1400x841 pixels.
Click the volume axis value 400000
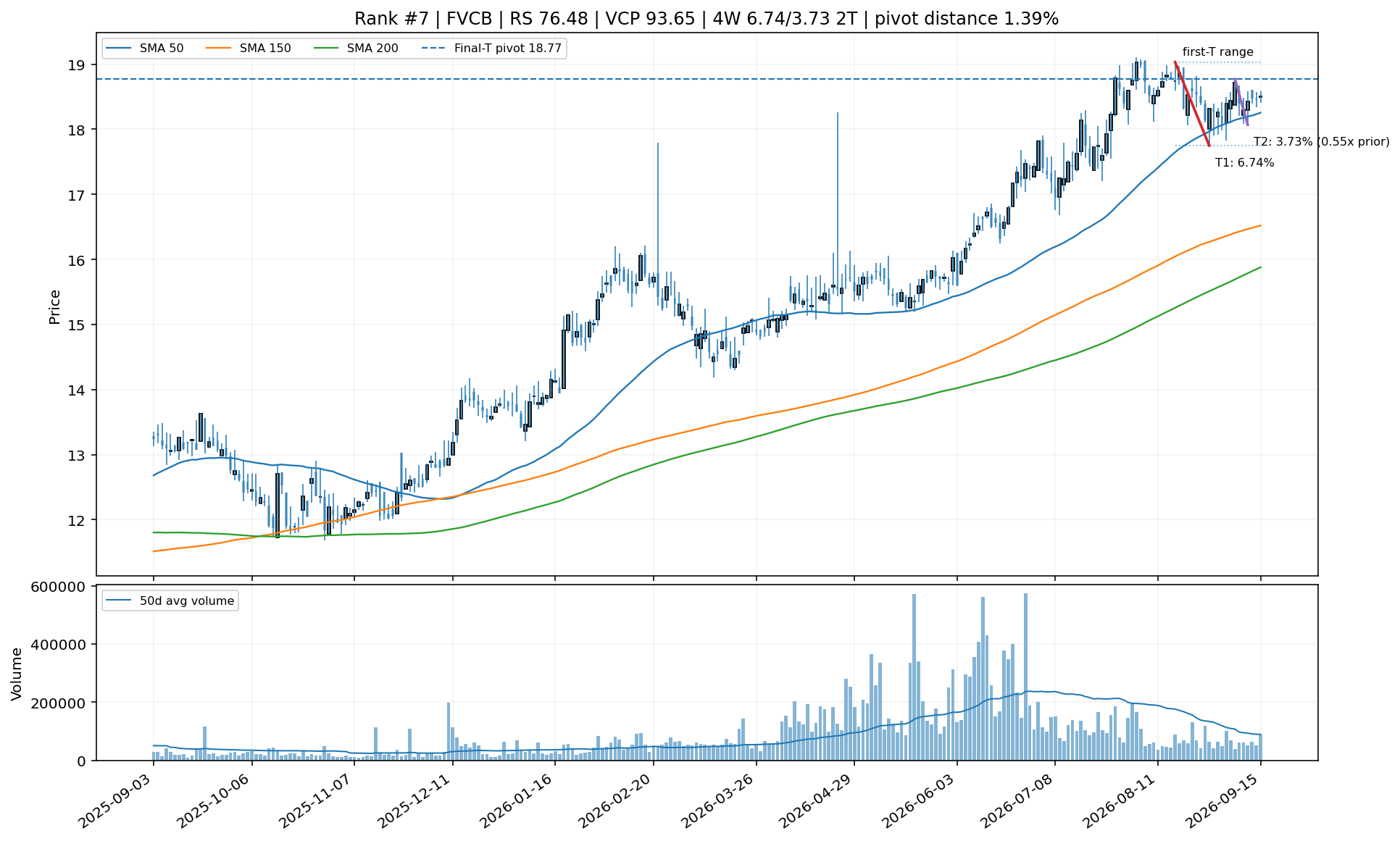(58, 645)
